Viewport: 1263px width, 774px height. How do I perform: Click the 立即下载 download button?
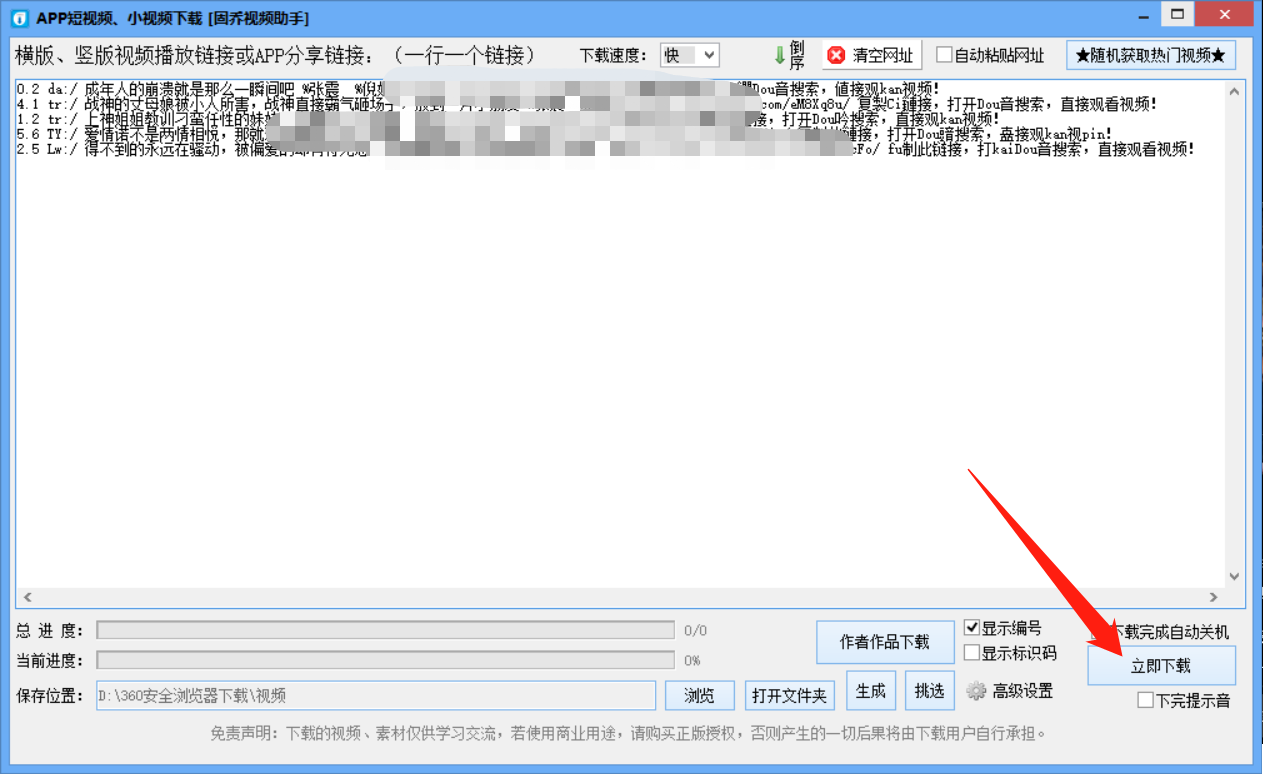[1160, 665]
